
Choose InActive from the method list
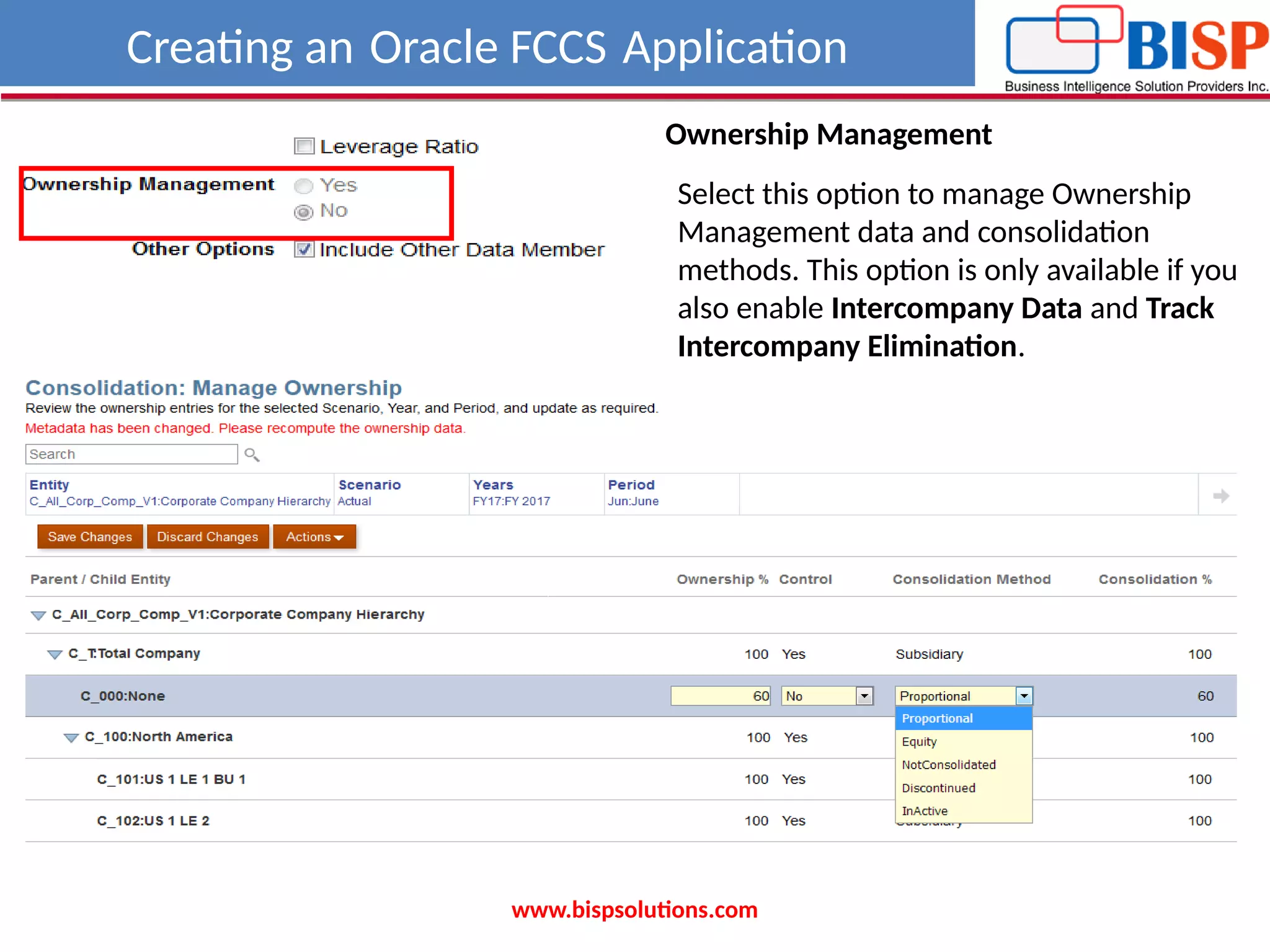[x=964, y=811]
